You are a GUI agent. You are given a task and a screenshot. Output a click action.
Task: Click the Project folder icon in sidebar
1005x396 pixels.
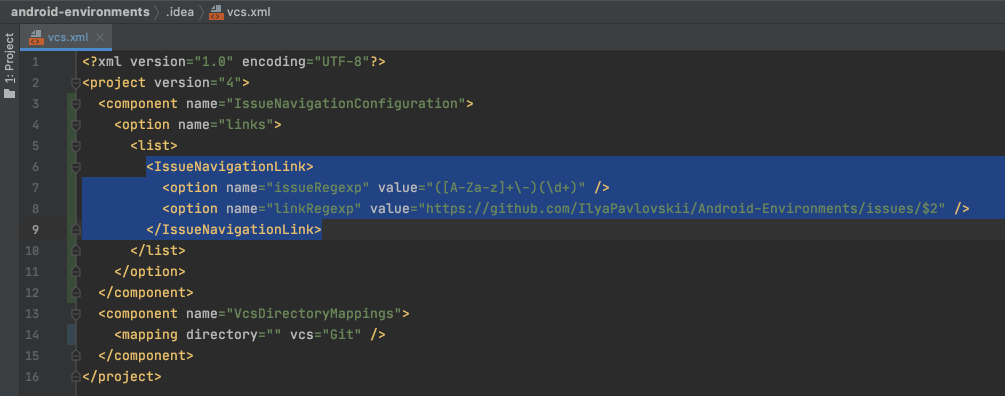10,94
